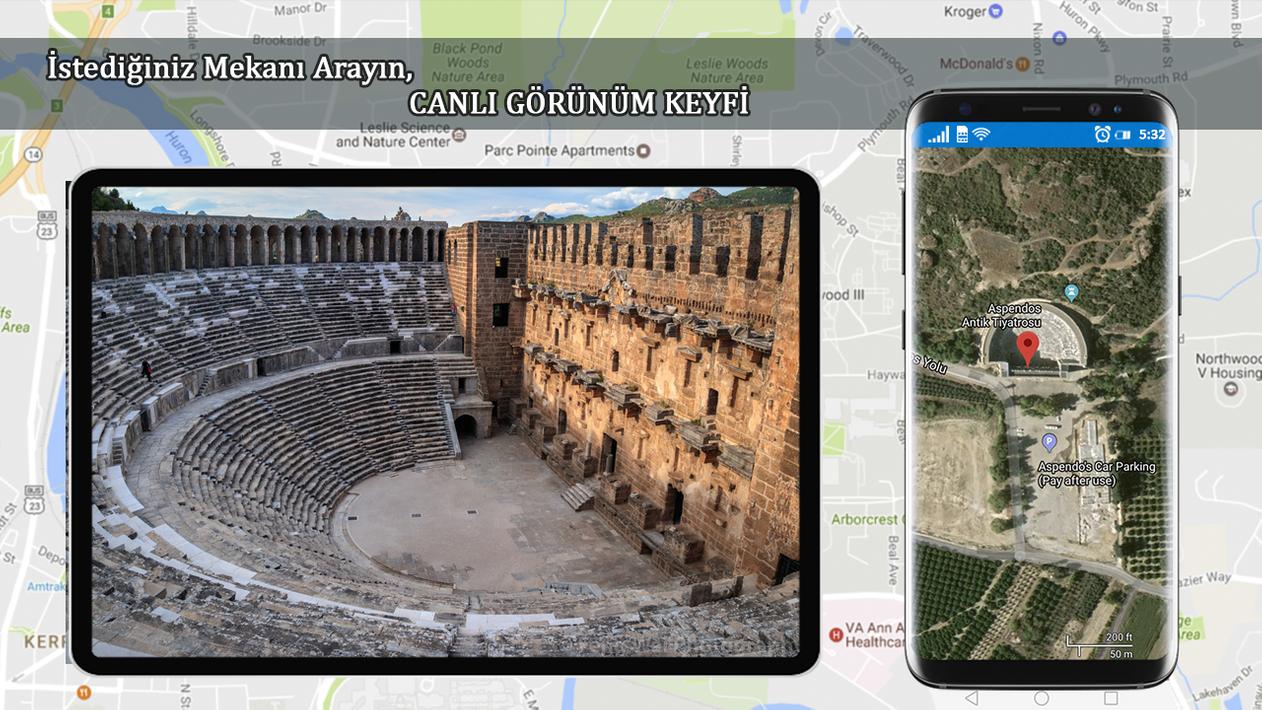Tap the teal landmark pin above the theatre
Viewport: 1262px width, 710px height.
click(1072, 292)
